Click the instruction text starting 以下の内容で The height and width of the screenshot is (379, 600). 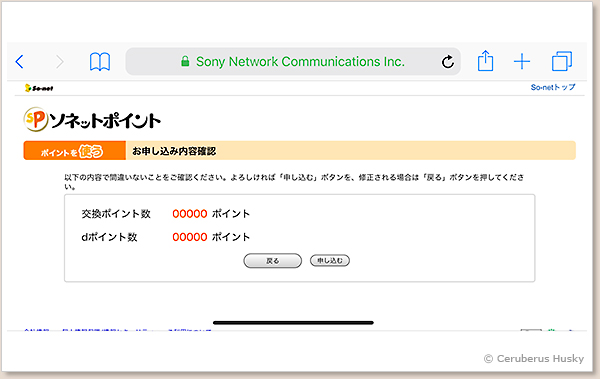pos(294,182)
